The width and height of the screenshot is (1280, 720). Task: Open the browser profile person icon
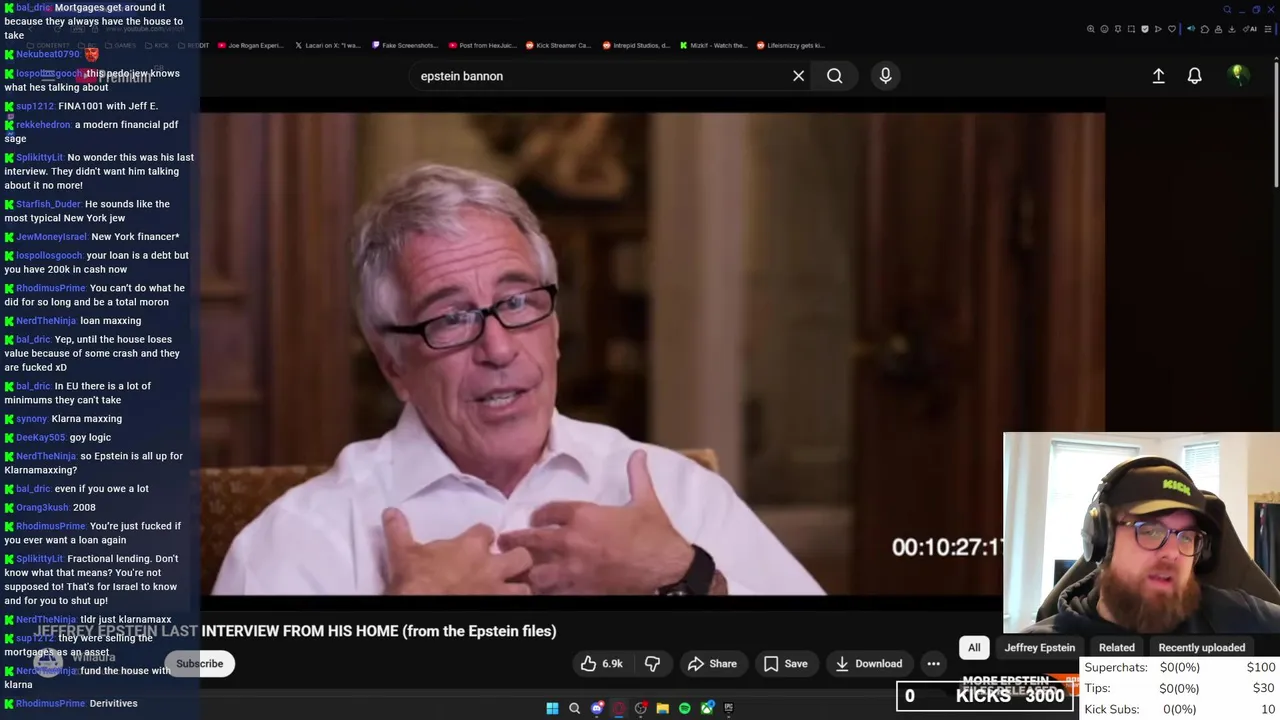tap(1218, 29)
